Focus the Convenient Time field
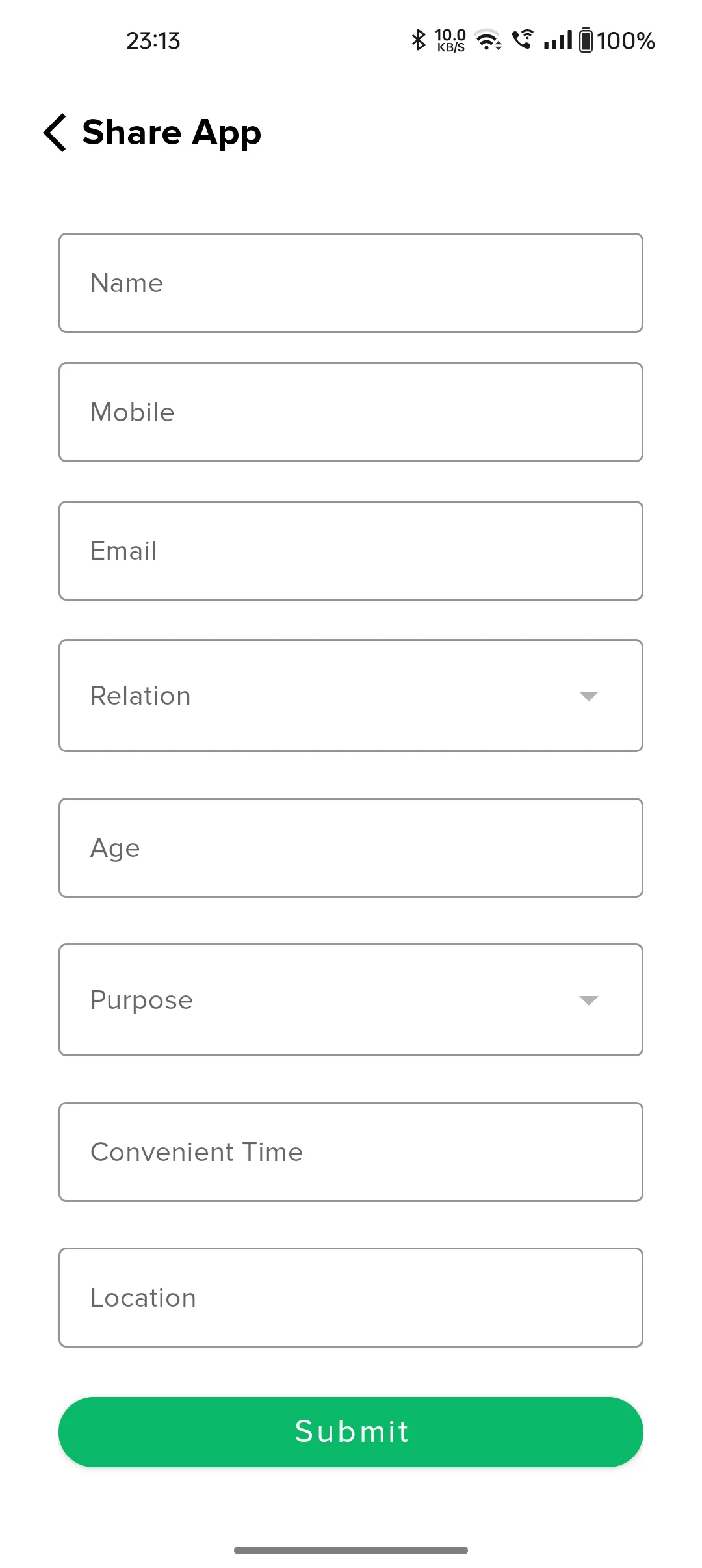Image resolution: width=702 pixels, height=1568 pixels. 351,1152
